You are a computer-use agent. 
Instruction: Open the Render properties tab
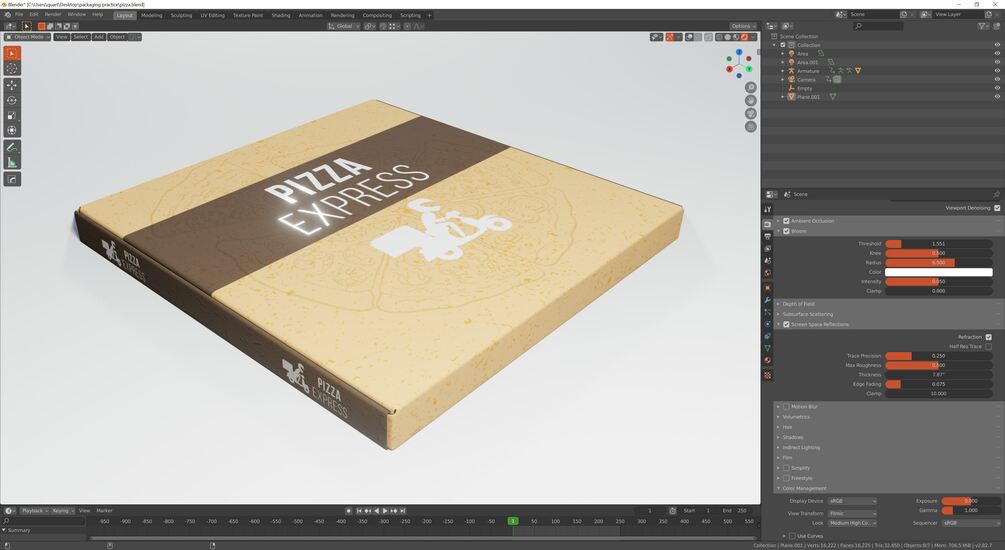(x=767, y=224)
